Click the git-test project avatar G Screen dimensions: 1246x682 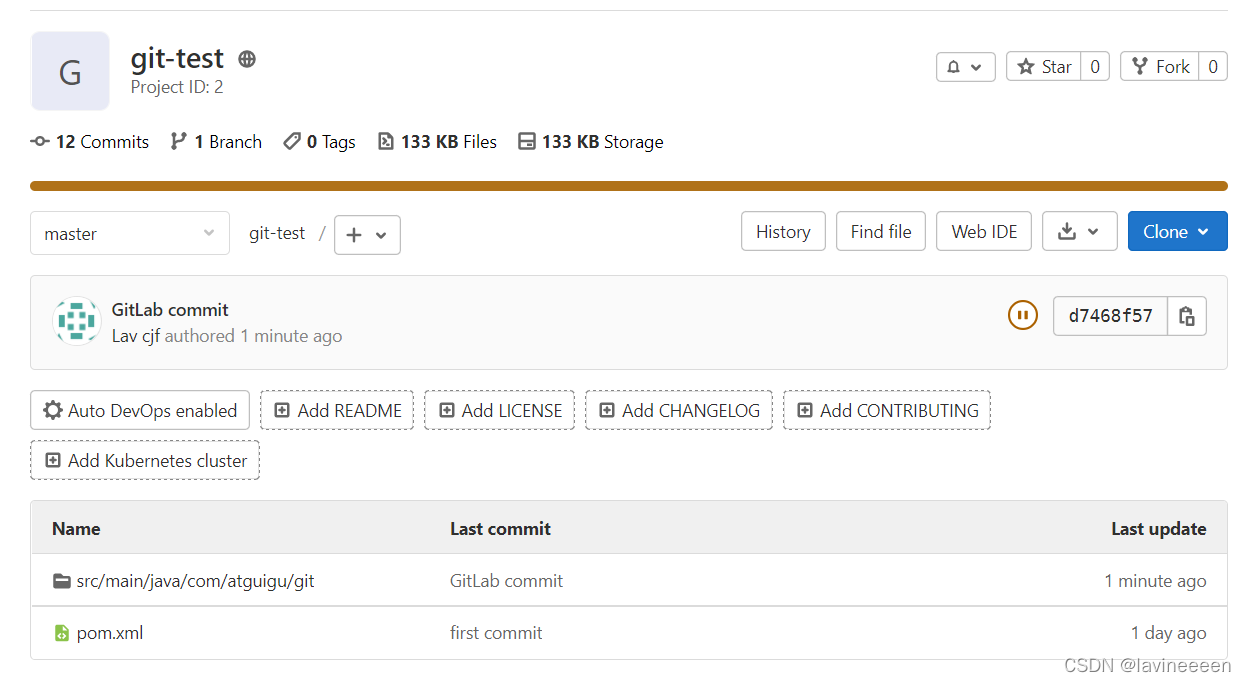click(70, 71)
